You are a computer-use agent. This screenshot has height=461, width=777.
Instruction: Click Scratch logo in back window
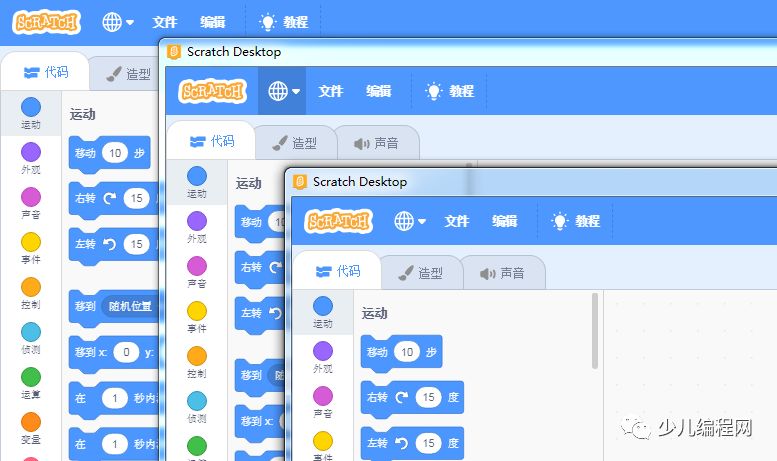click(x=46, y=22)
